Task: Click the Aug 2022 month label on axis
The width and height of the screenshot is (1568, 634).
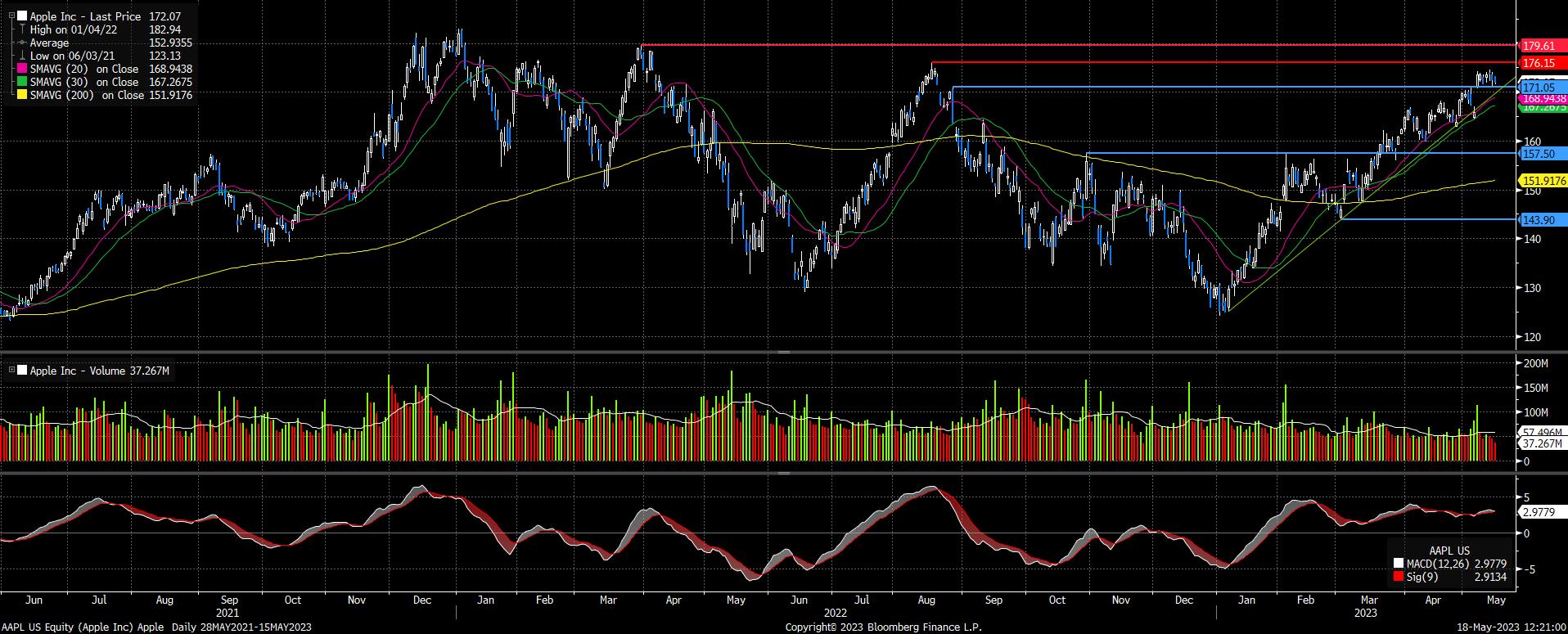Action: tap(926, 600)
